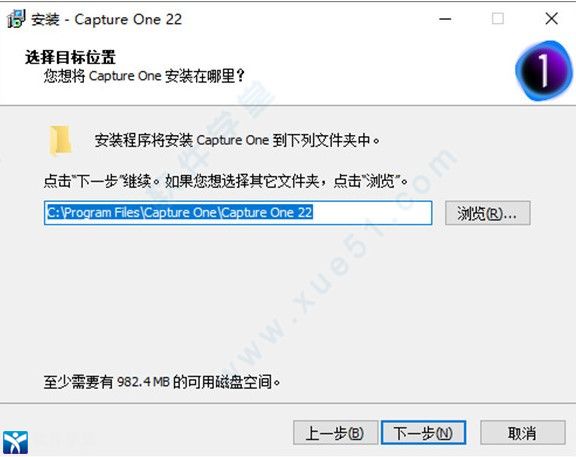Minimize the Capture One 22 installer window
The width and height of the screenshot is (576, 457).
pos(445,19)
